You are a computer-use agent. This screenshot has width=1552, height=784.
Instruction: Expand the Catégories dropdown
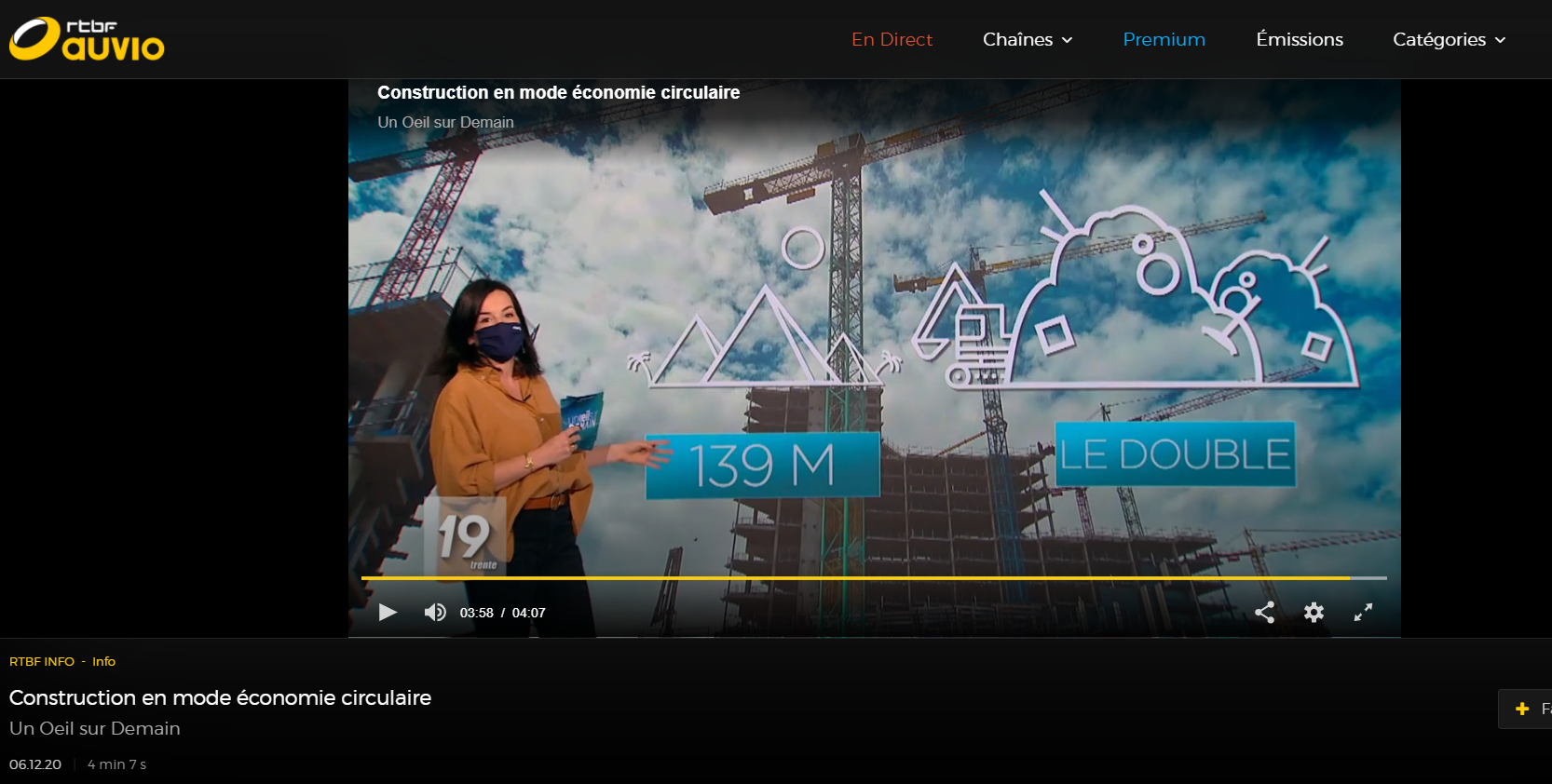click(1449, 39)
